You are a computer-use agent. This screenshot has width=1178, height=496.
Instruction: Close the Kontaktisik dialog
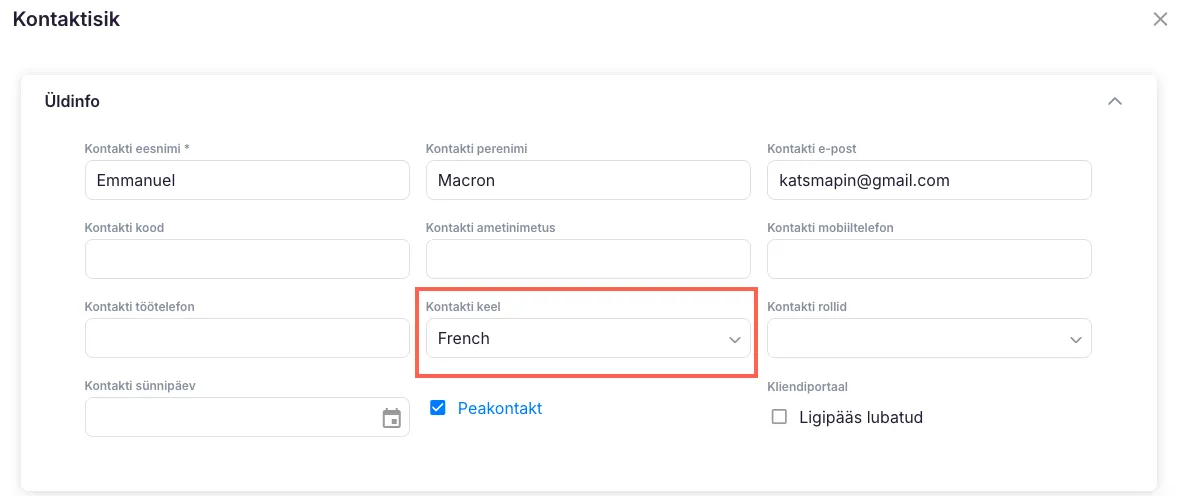[1160, 19]
